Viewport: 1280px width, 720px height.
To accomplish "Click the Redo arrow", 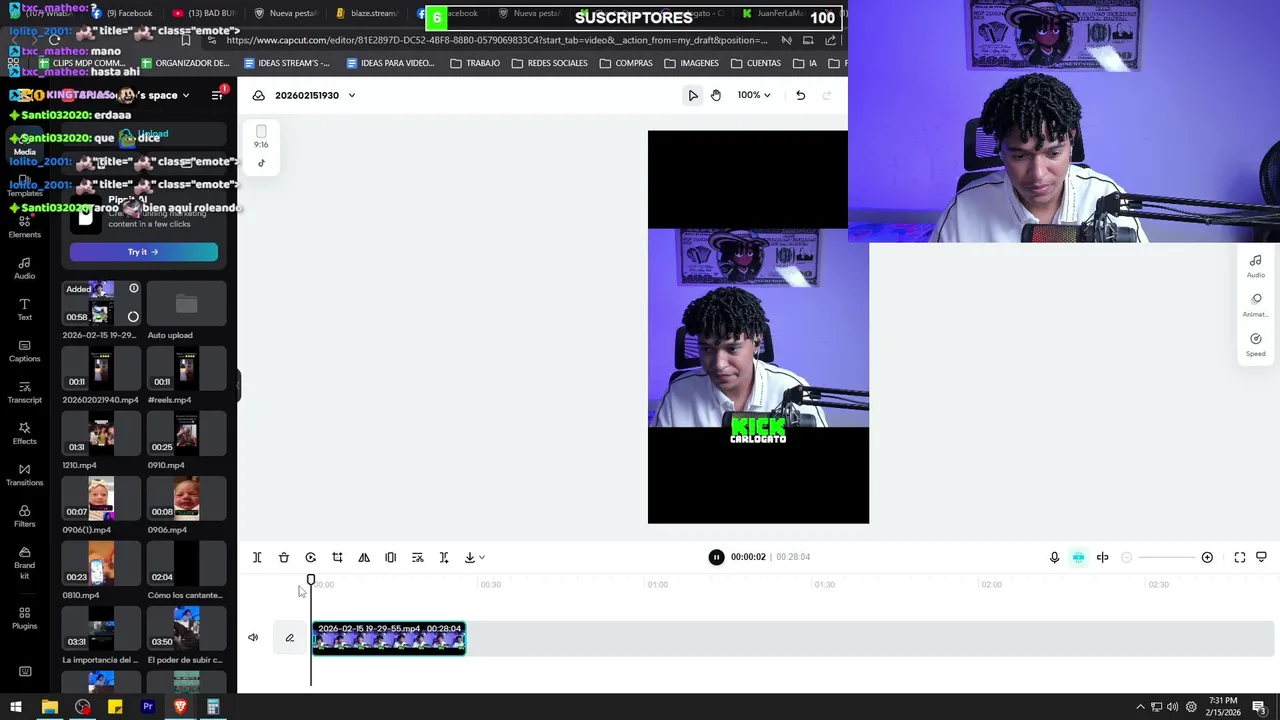I will pos(826,95).
